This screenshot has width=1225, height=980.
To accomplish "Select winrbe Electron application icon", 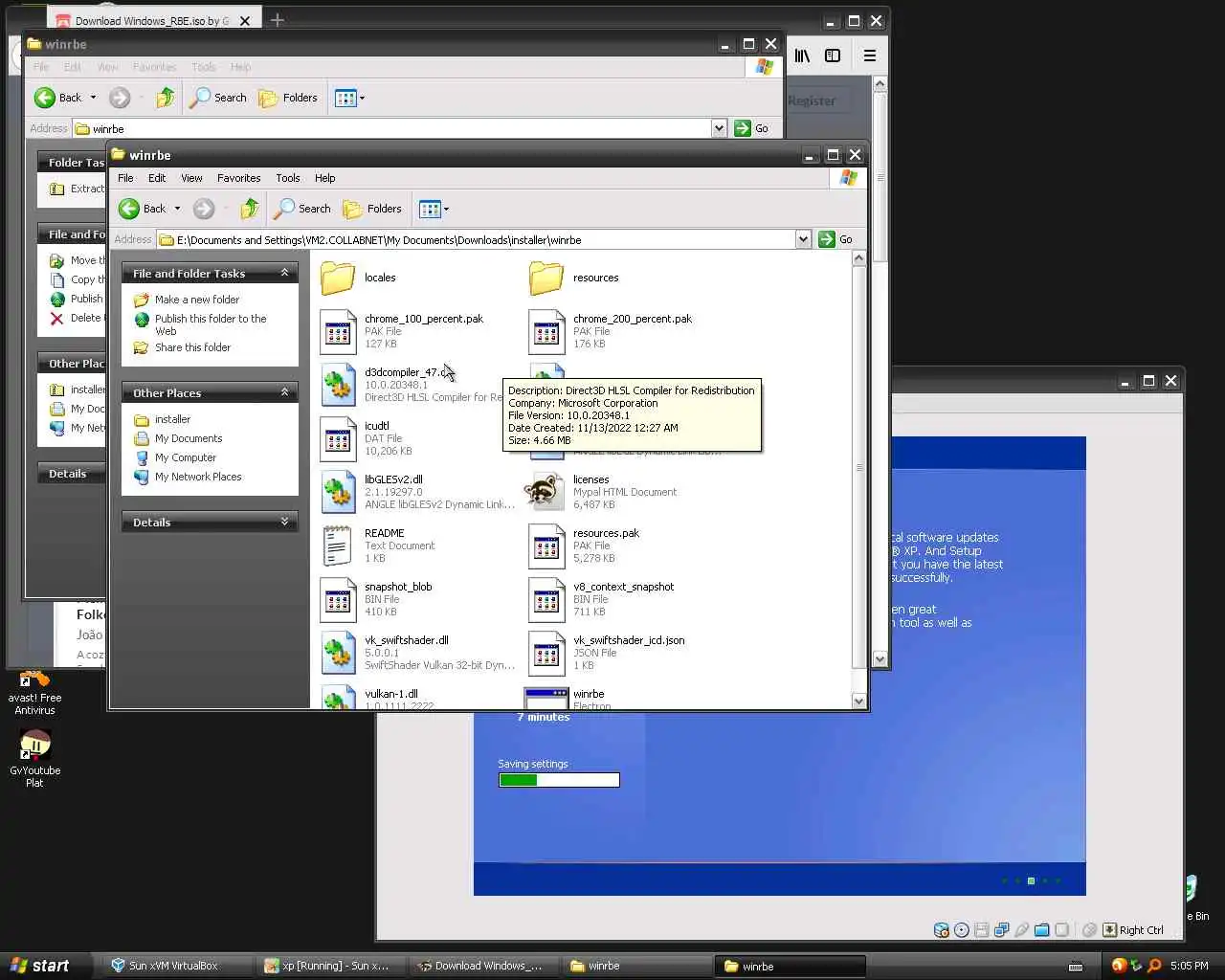I will tap(546, 698).
